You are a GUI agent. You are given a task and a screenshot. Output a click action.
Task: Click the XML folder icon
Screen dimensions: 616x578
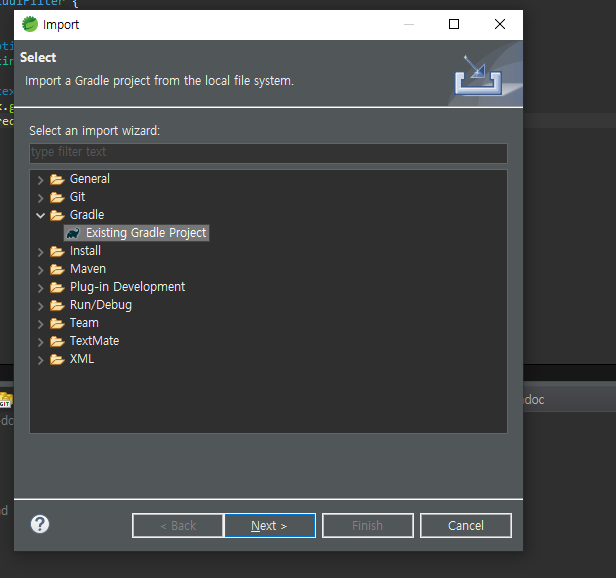tap(57, 360)
